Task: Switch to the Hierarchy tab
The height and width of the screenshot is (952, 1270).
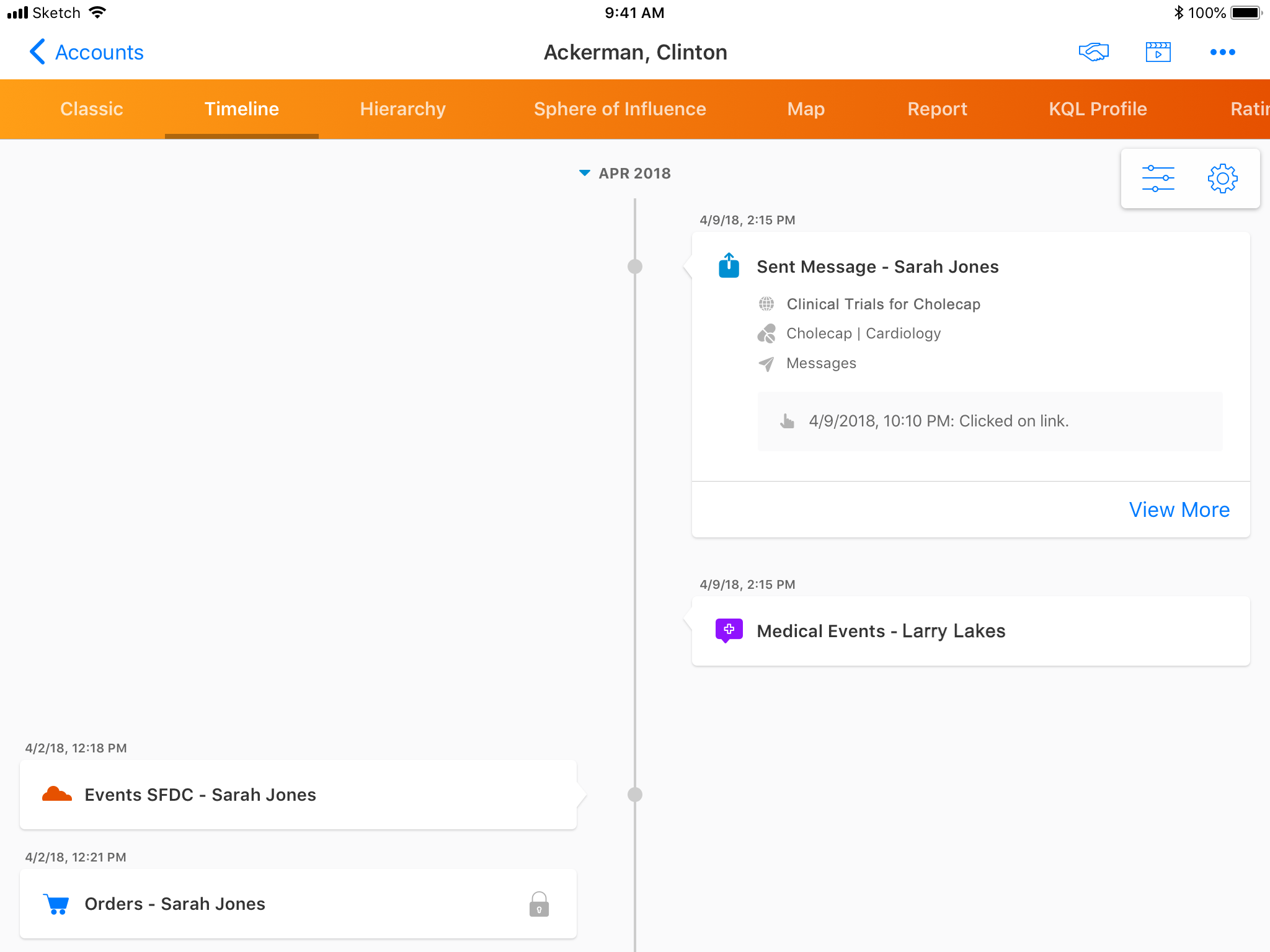Action: (x=402, y=109)
